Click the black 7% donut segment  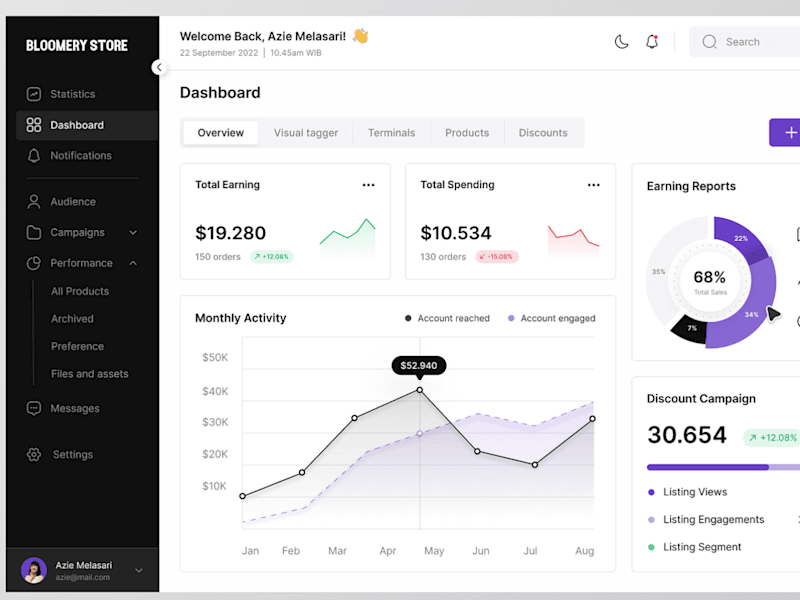point(691,328)
